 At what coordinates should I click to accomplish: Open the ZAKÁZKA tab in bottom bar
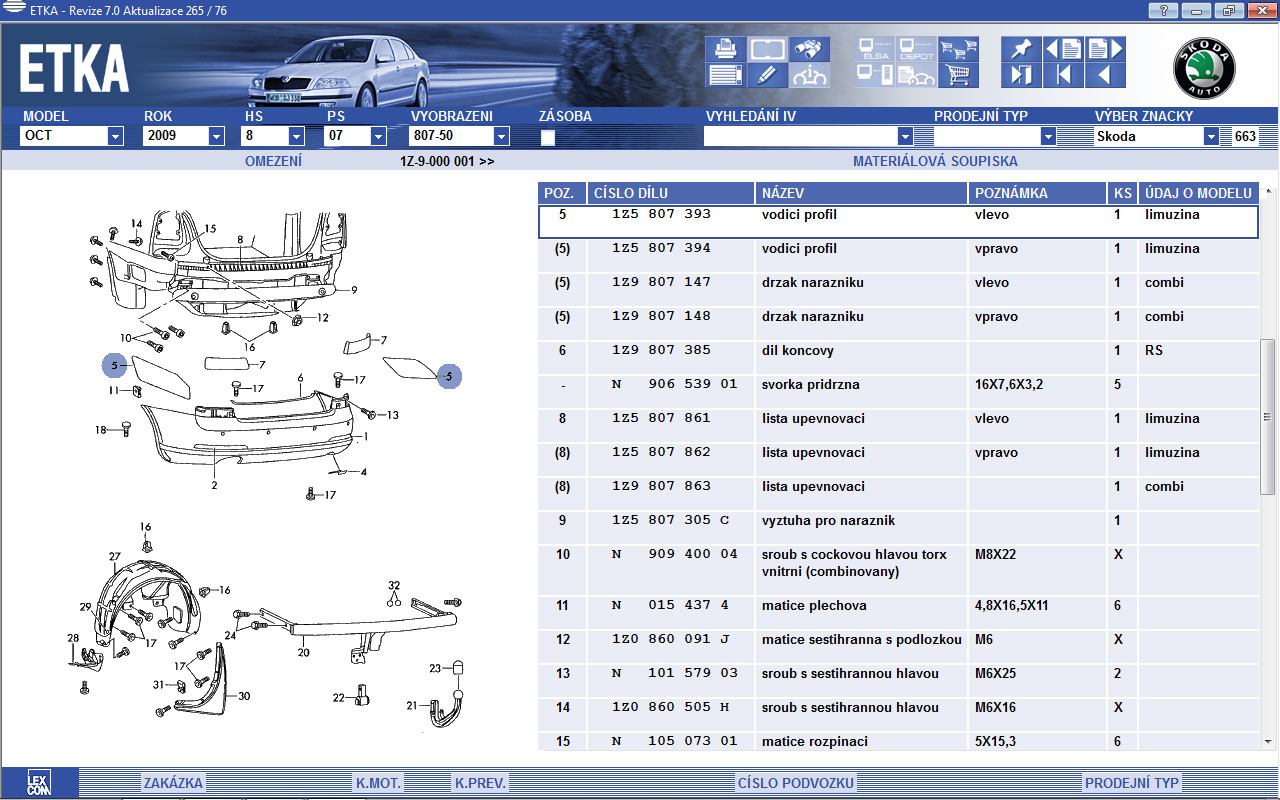tap(173, 783)
